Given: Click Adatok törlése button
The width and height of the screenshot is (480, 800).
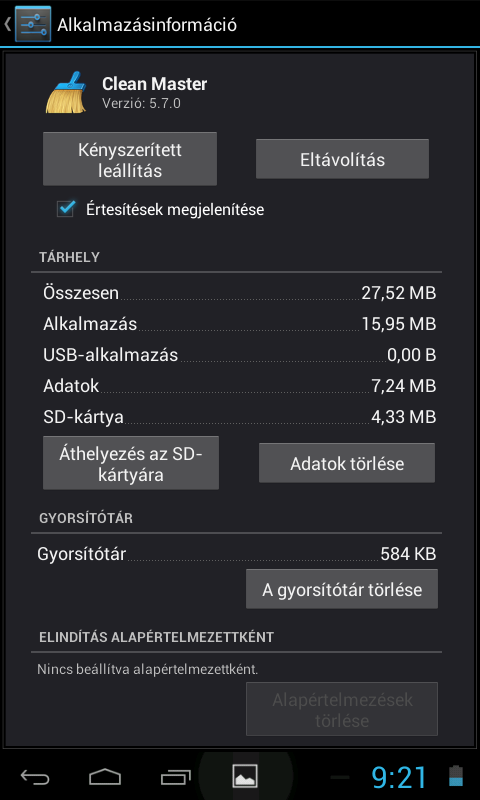Looking at the screenshot, I should click(x=347, y=463).
